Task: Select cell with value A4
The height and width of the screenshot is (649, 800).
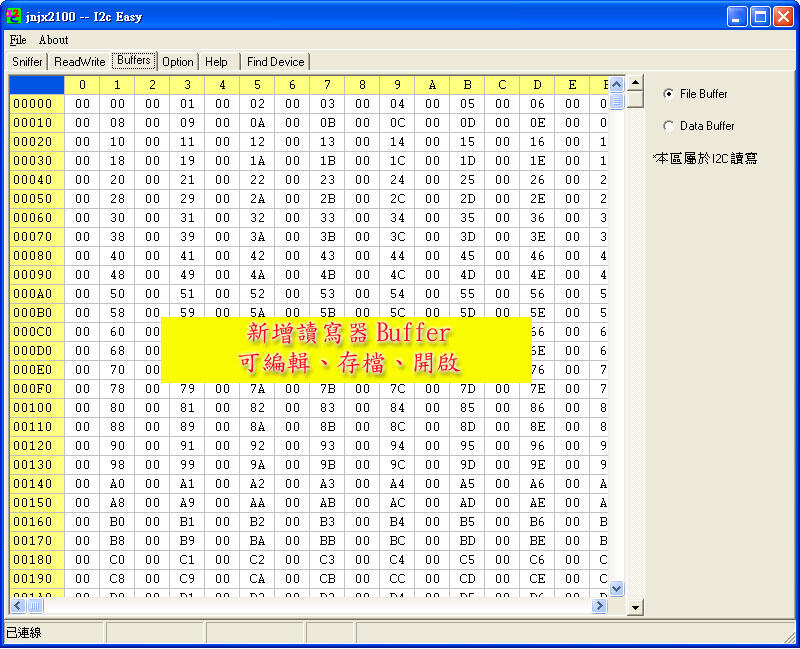Action: point(397,484)
